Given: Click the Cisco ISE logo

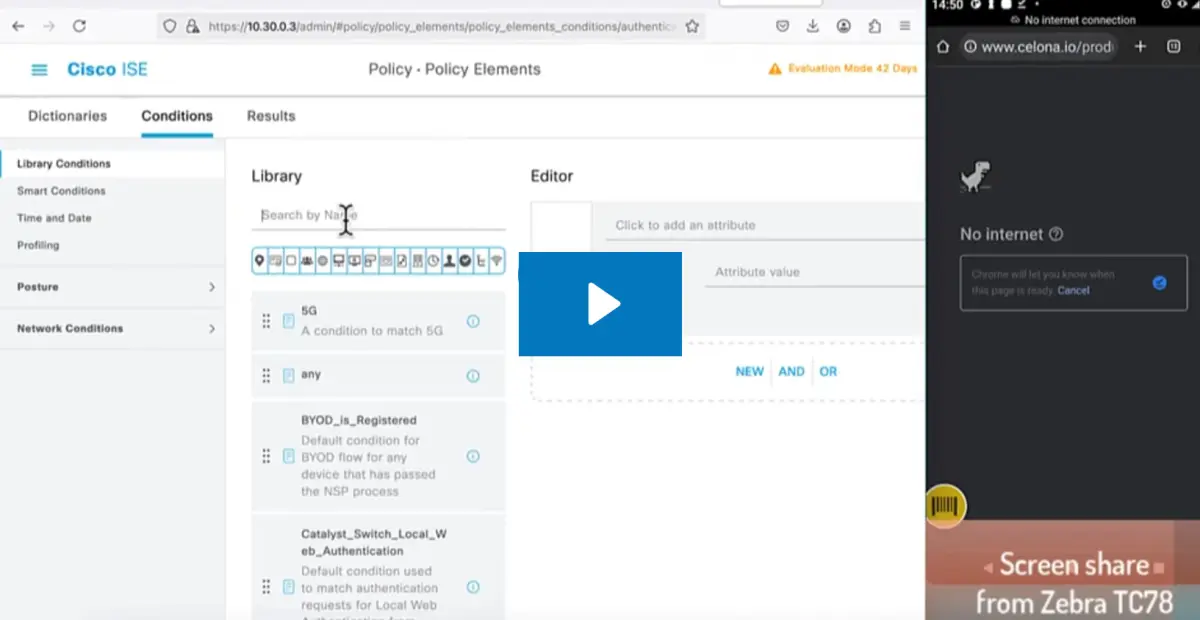Looking at the screenshot, I should click(107, 69).
